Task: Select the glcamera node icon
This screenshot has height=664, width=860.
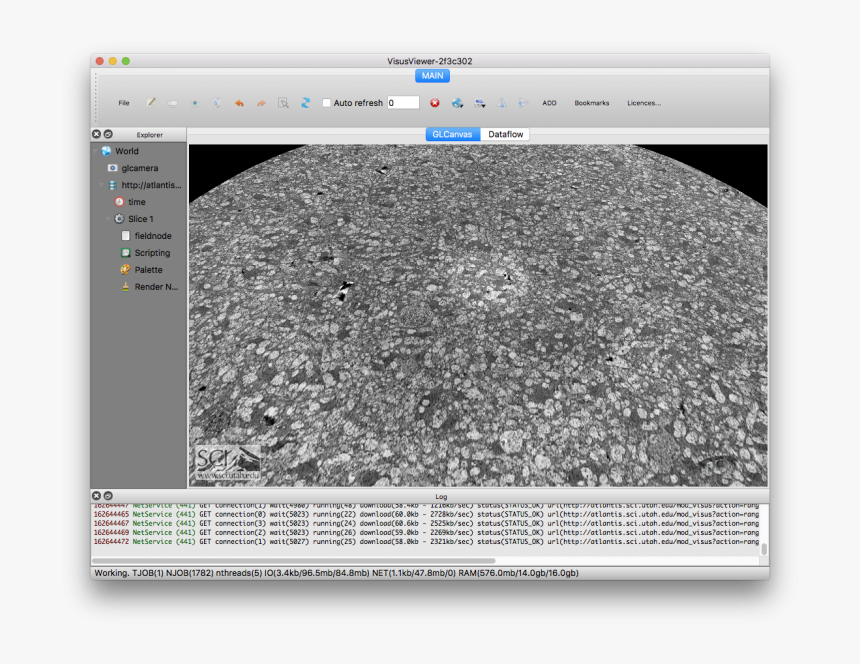Action: [x=113, y=168]
